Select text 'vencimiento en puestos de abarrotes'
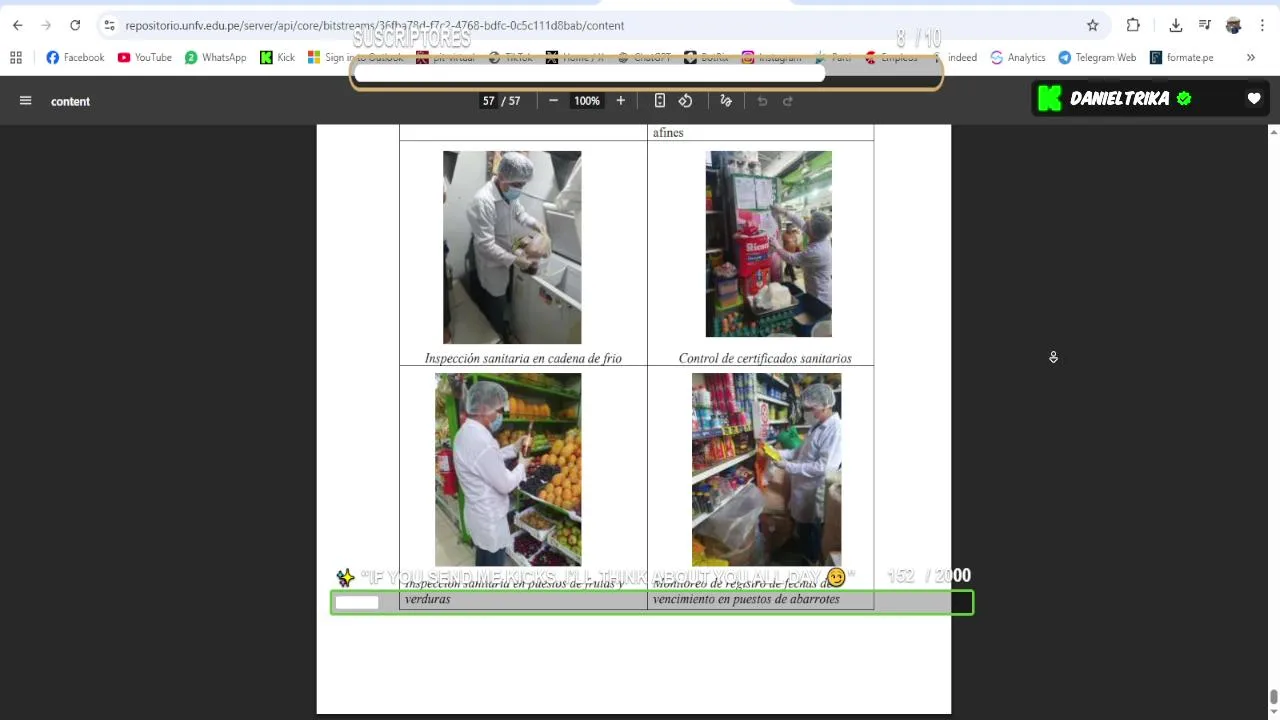This screenshot has height=720, width=1280. pyautogui.click(x=746, y=599)
